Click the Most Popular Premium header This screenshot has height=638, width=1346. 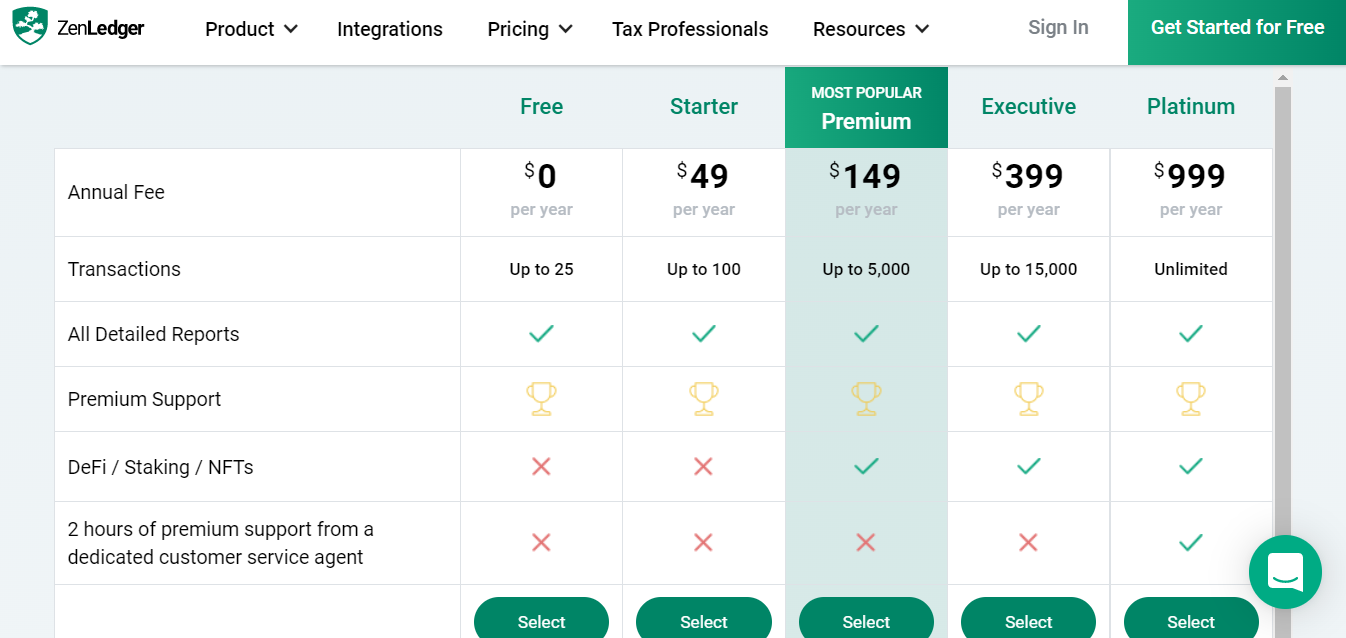click(x=866, y=107)
